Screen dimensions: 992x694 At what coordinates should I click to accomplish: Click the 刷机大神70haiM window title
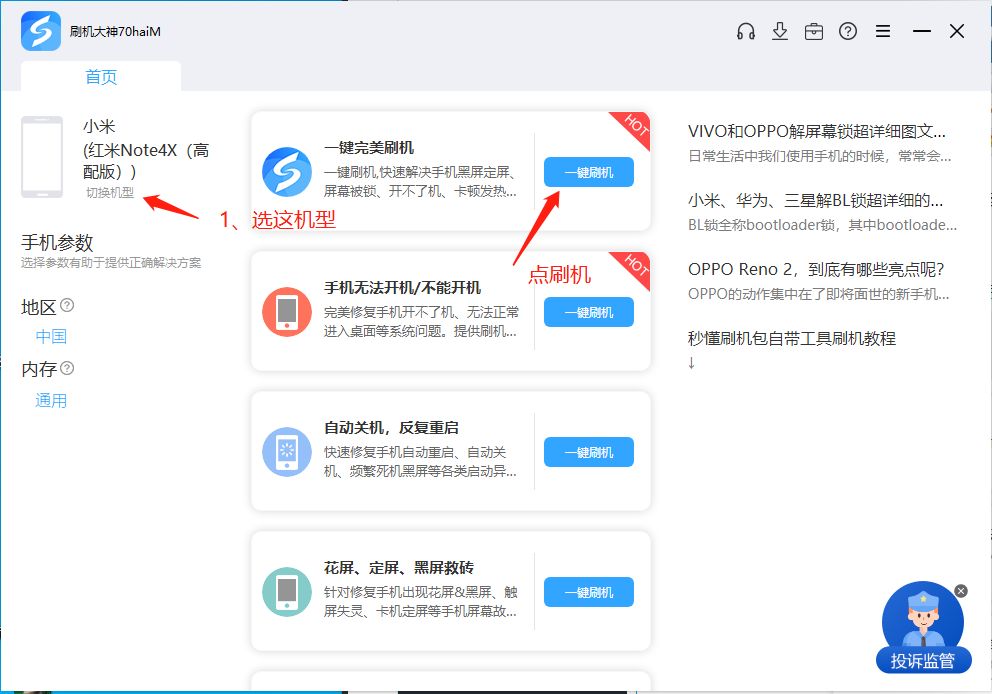pos(115,32)
